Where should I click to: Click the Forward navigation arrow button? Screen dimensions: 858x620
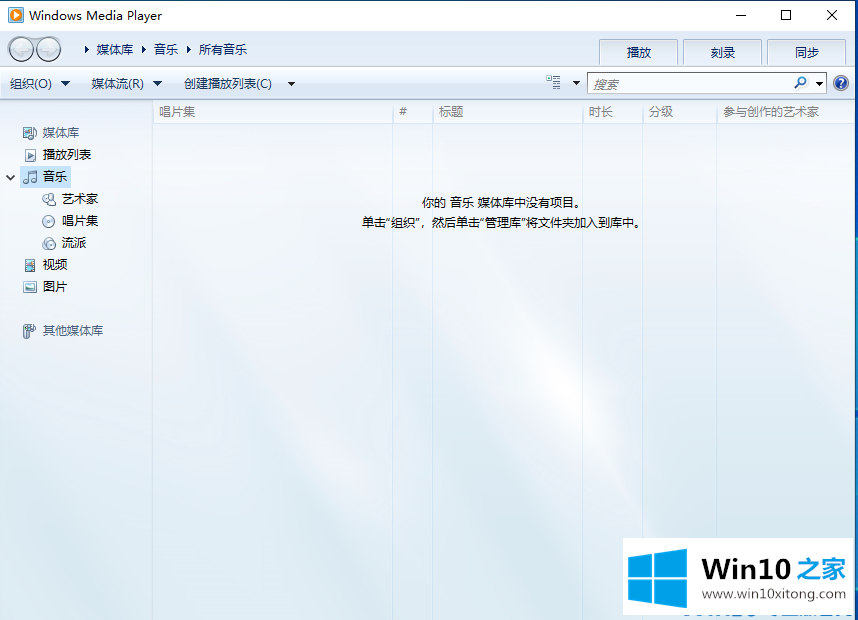(48, 50)
